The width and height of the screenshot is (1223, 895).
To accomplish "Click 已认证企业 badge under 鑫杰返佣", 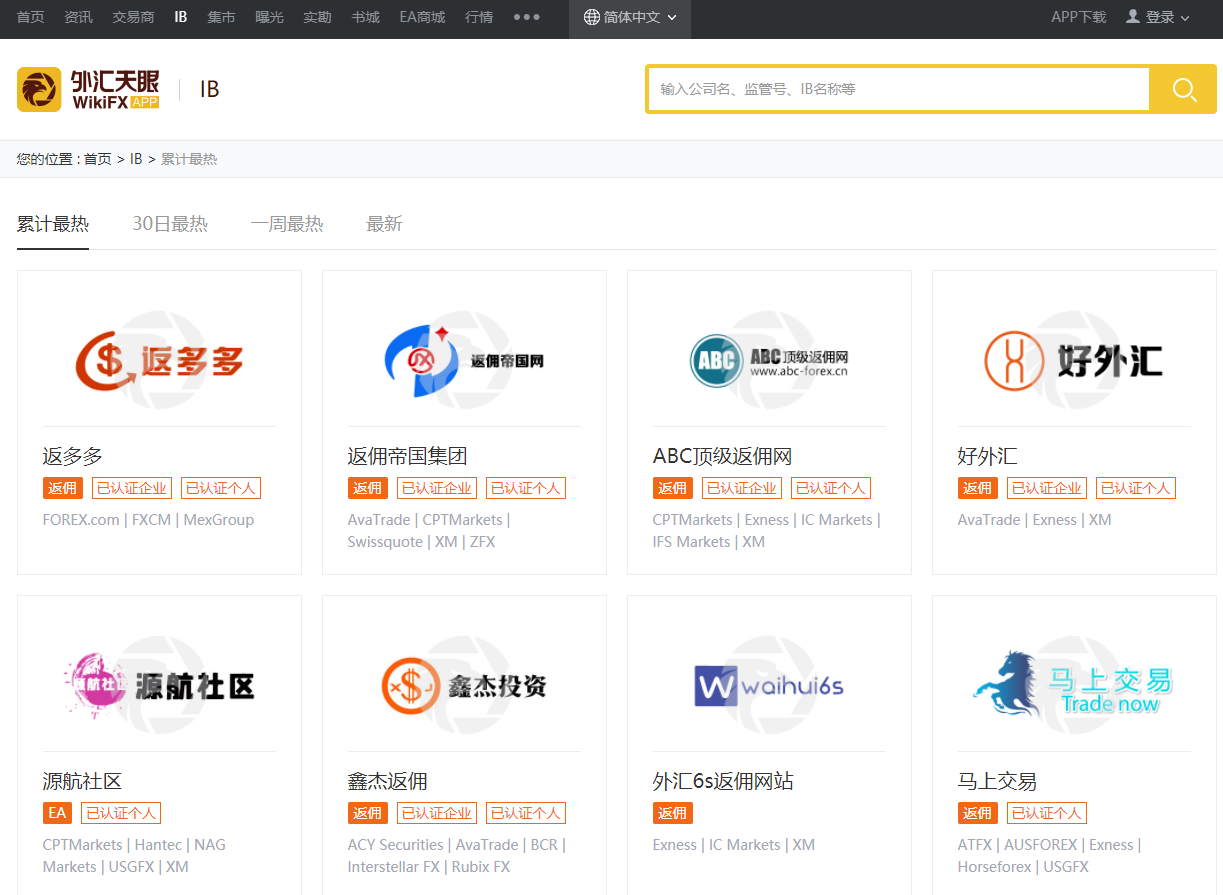I will click(437, 813).
